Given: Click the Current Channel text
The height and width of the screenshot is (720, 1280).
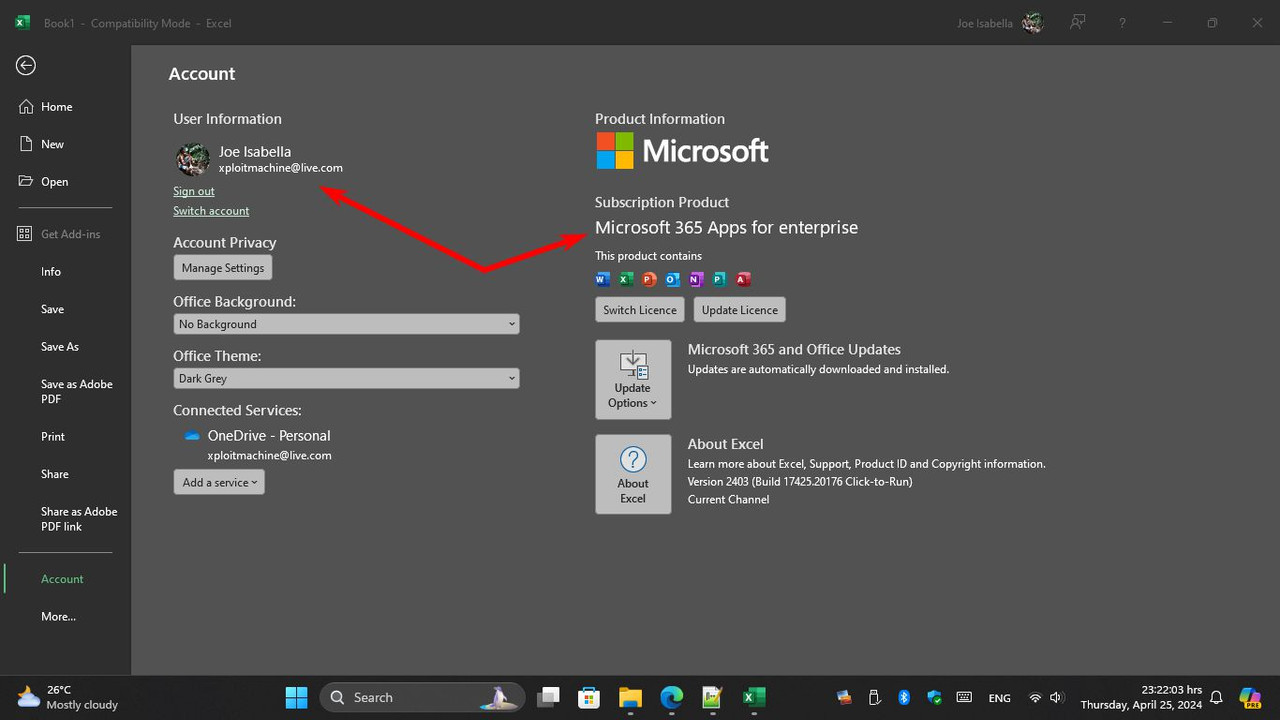Looking at the screenshot, I should (728, 500).
